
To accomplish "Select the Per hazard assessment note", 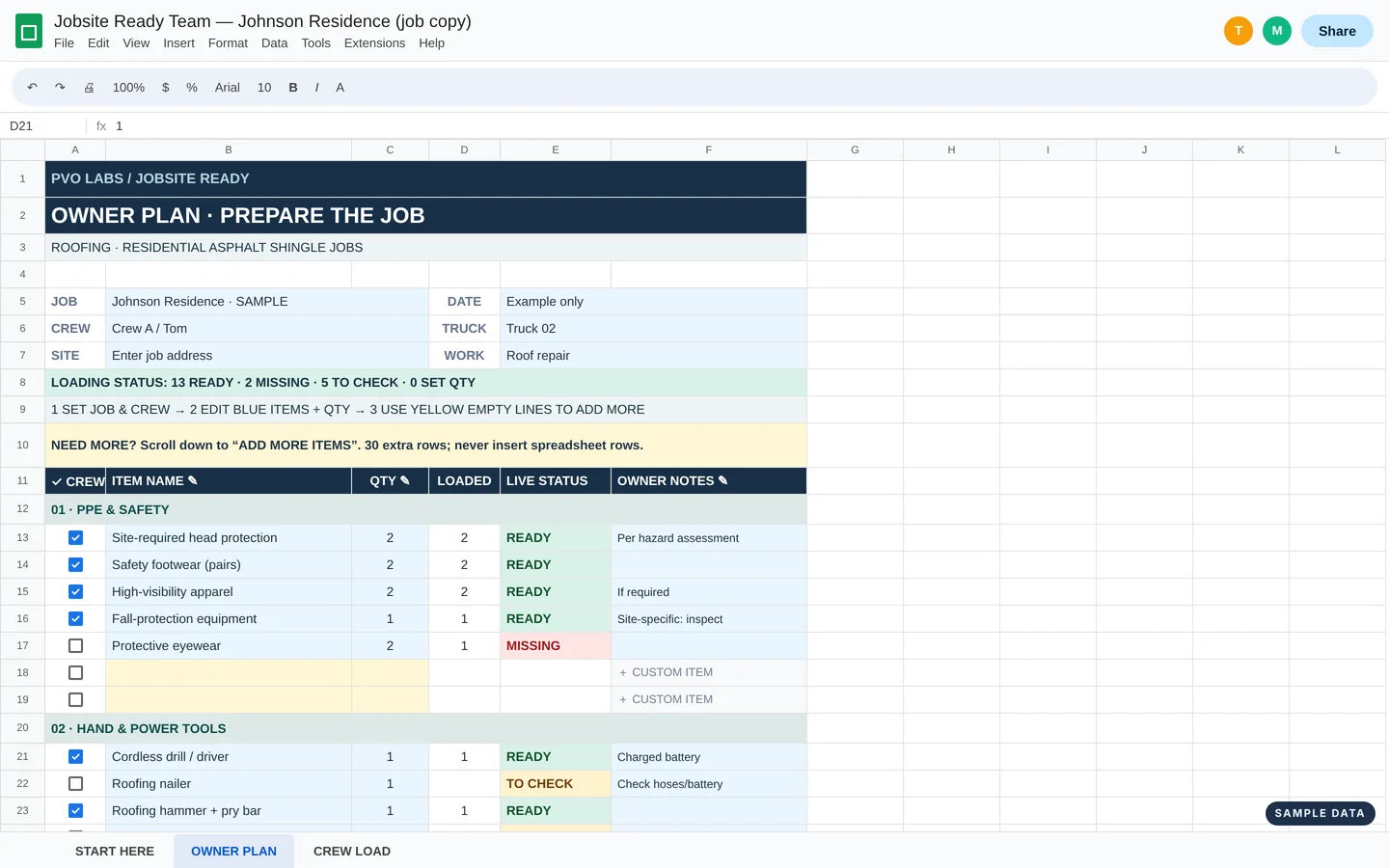I will (709, 538).
